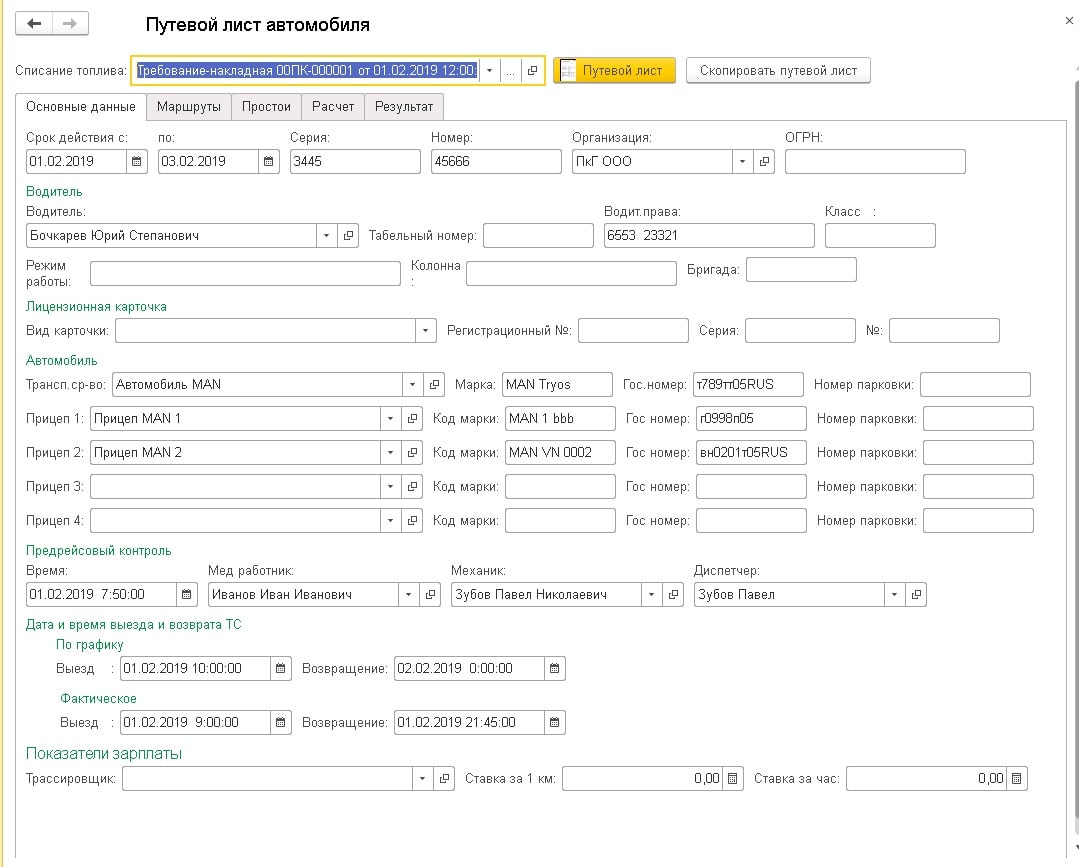Image resolution: width=1079 pixels, height=867 pixels.
Task: Click Код марки field MAN VN 0002
Action: coord(560,453)
